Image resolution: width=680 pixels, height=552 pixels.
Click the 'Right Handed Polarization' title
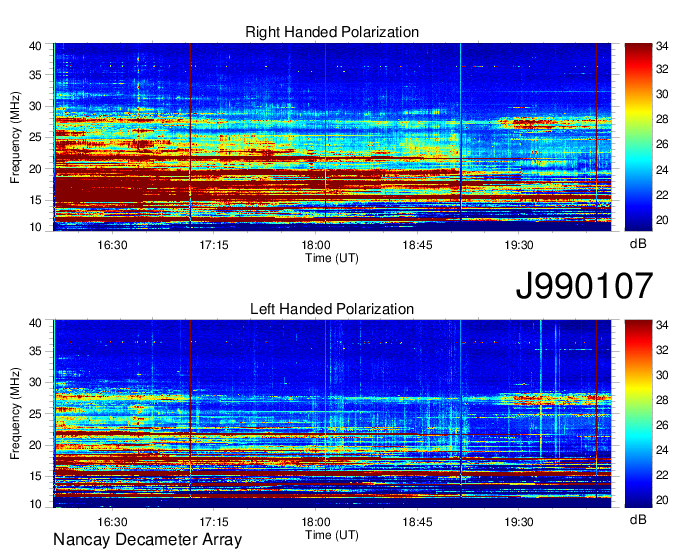(332, 32)
